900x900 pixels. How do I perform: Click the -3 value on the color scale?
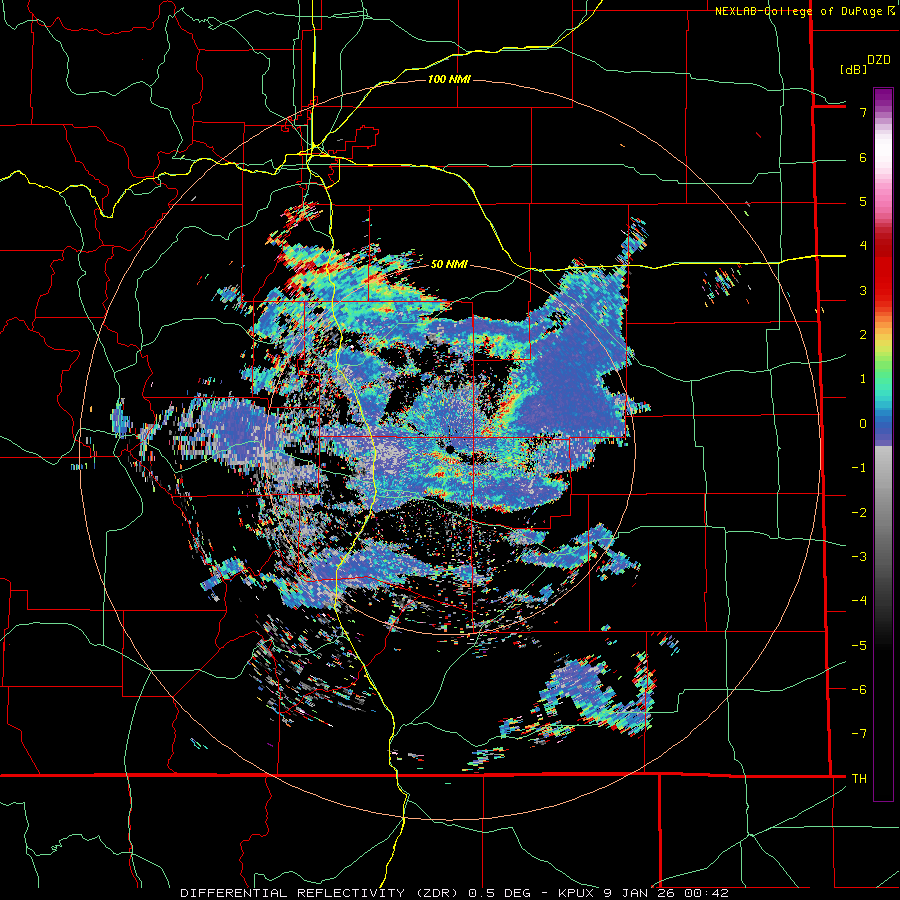tap(859, 557)
